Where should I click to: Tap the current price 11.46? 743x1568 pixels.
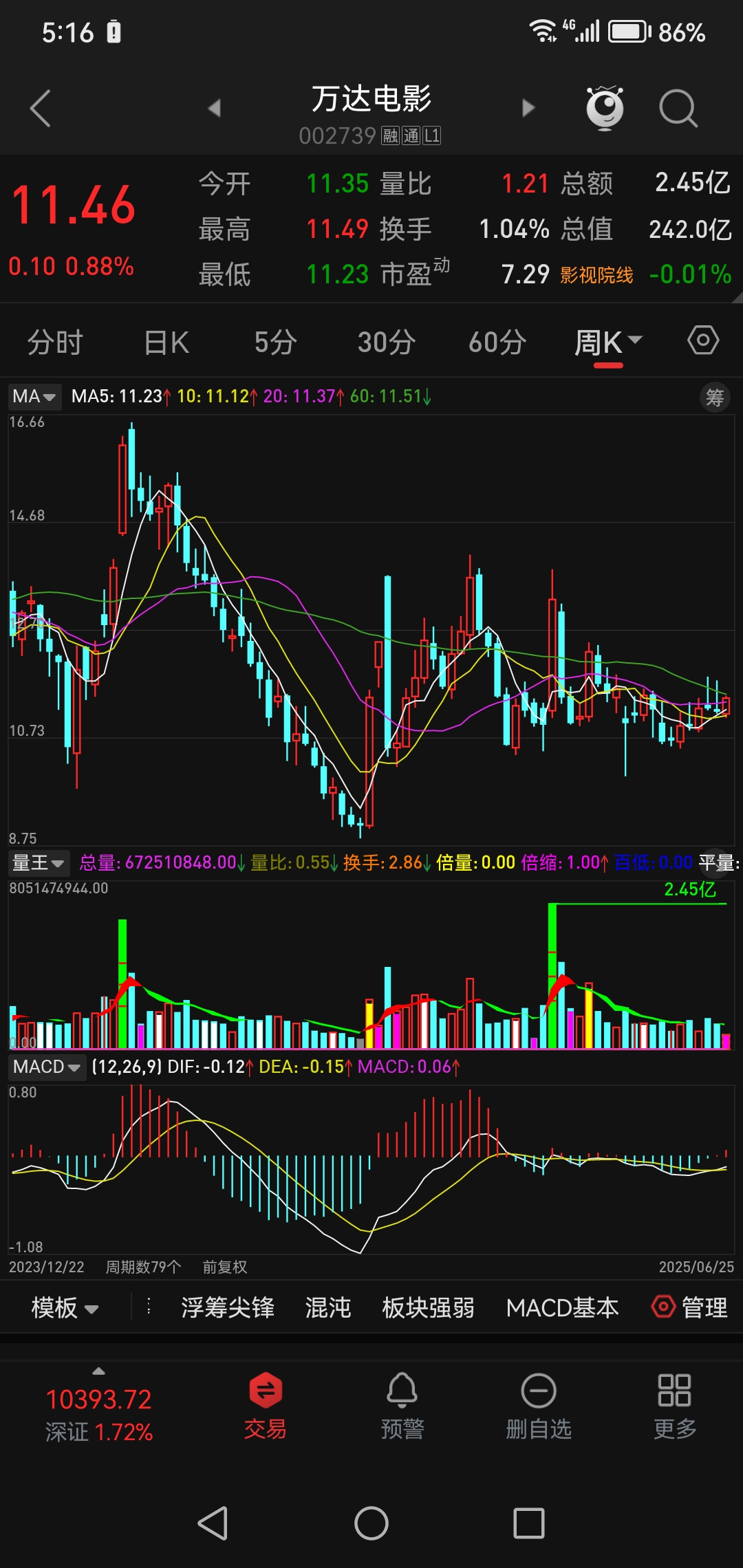(x=74, y=205)
